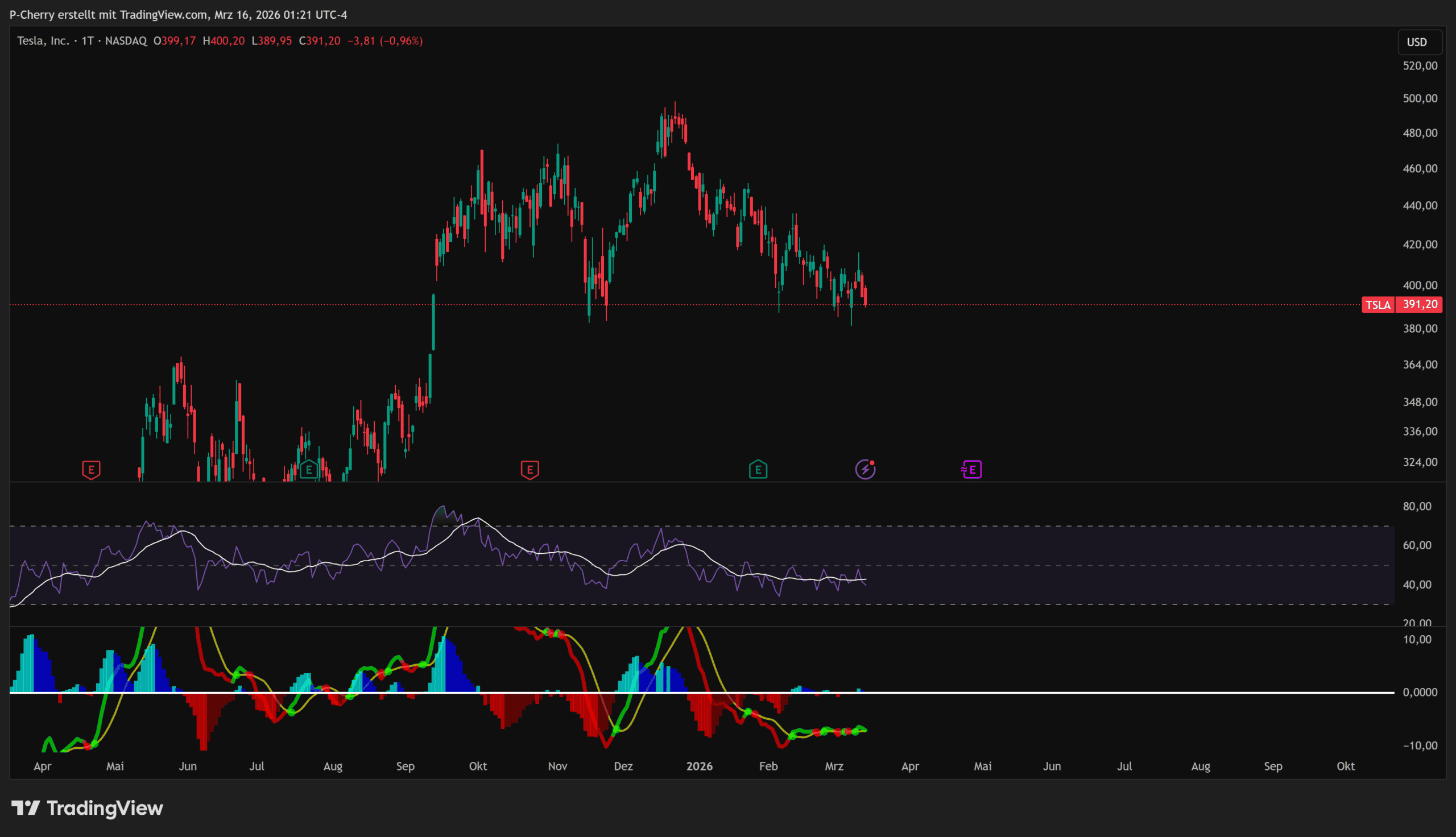
Task: Click the red earnings marker near April
Action: click(x=91, y=470)
